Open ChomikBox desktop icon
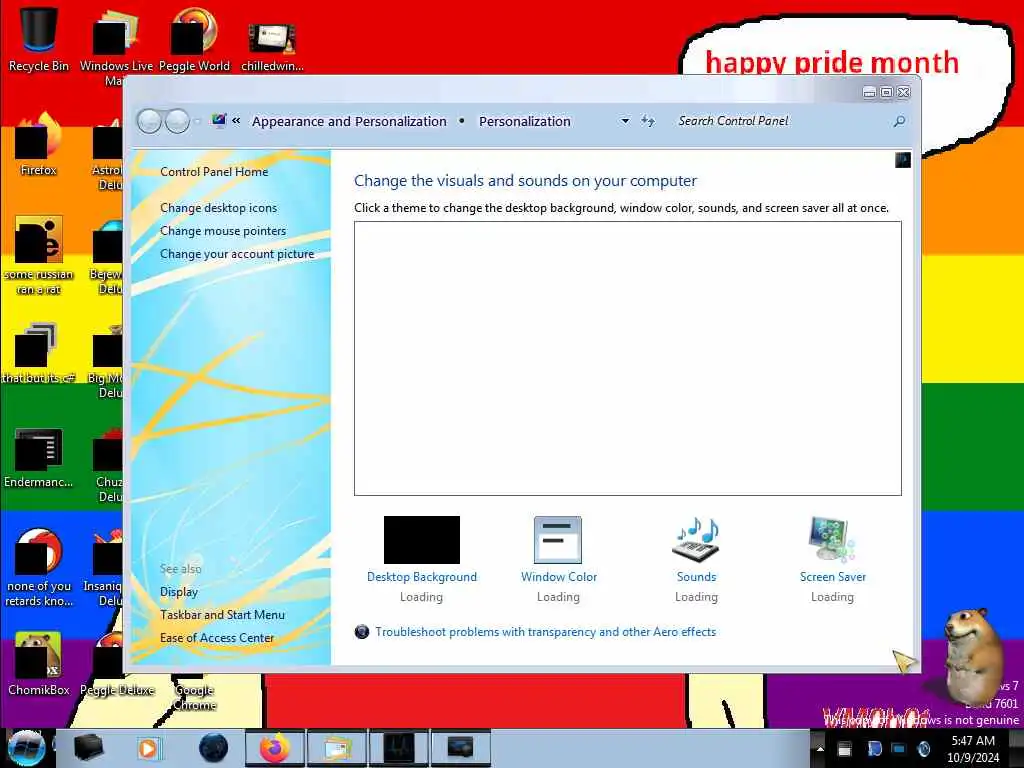This screenshot has width=1024, height=768. pyautogui.click(x=39, y=664)
